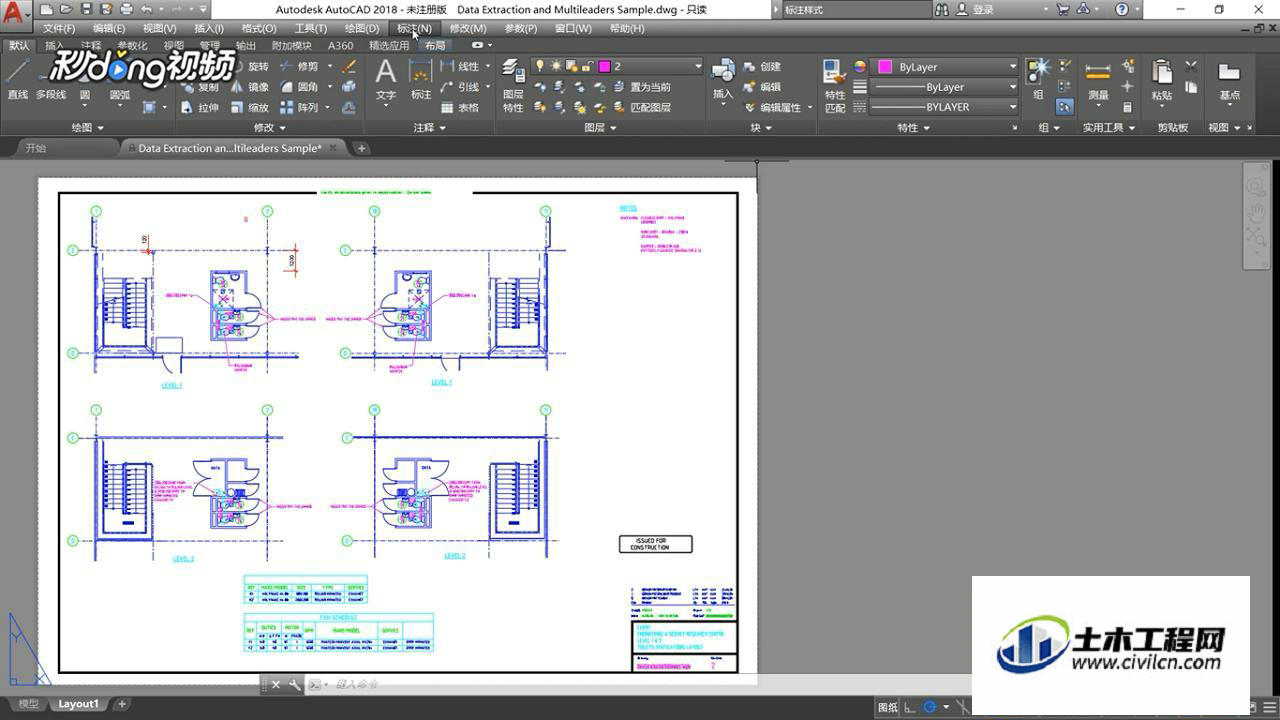Switch to the 开始 start tab

[35, 148]
